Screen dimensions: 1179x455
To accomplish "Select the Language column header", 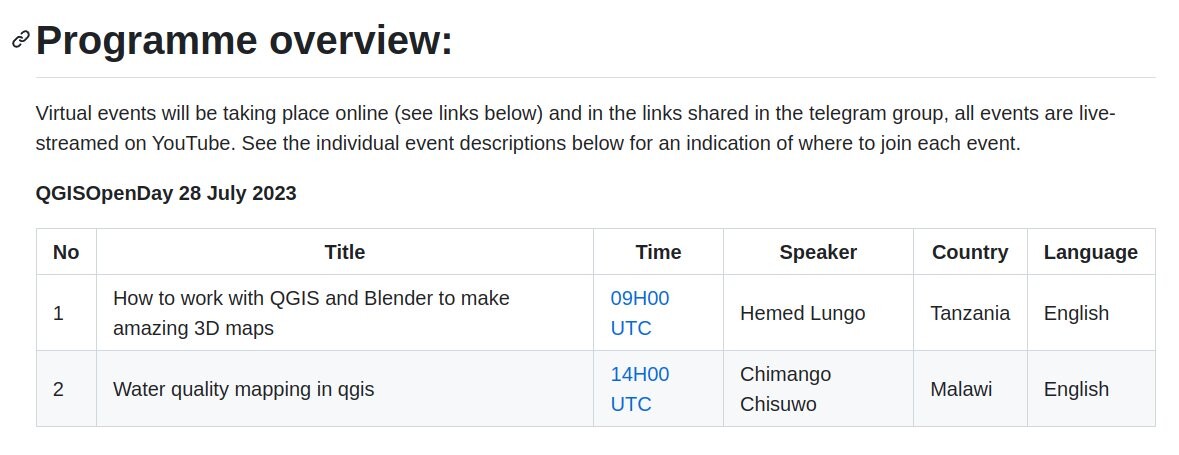I will 1091,252.
